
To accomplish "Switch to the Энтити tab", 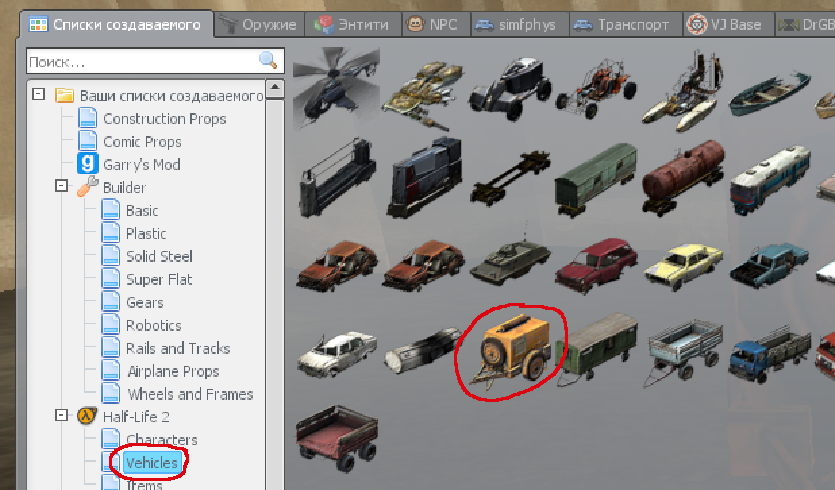I will (352, 24).
